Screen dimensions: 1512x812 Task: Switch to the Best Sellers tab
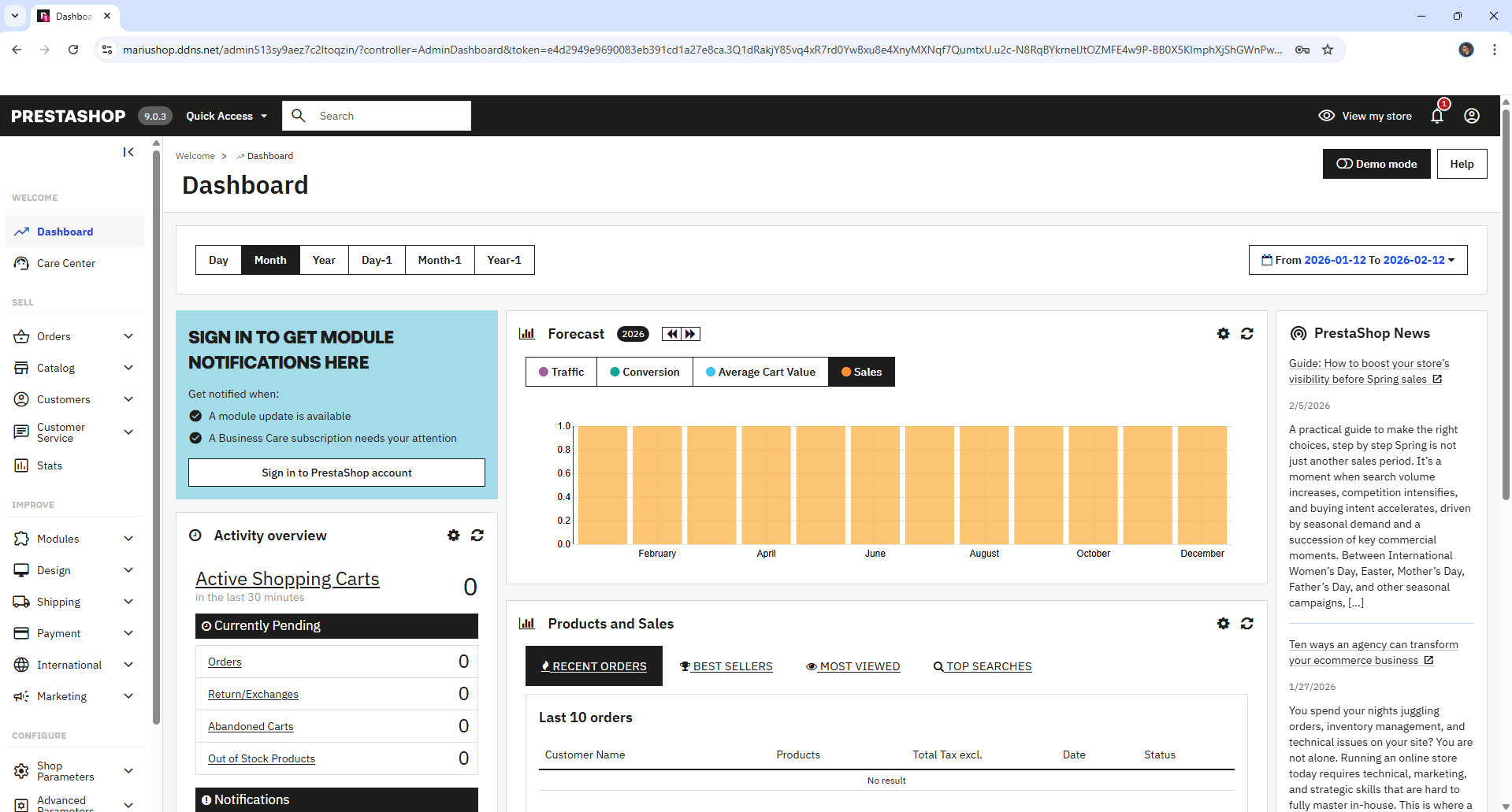click(726, 666)
